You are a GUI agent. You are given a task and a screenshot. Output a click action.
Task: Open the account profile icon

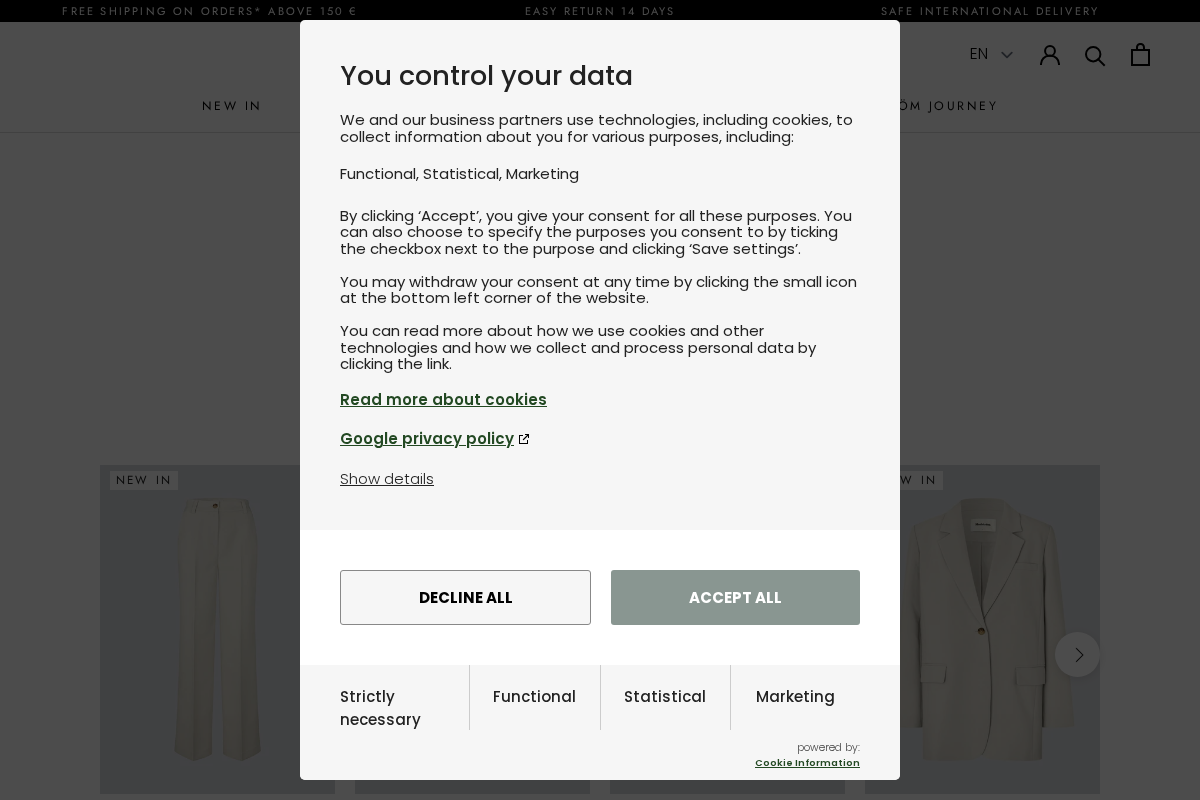(x=1050, y=55)
